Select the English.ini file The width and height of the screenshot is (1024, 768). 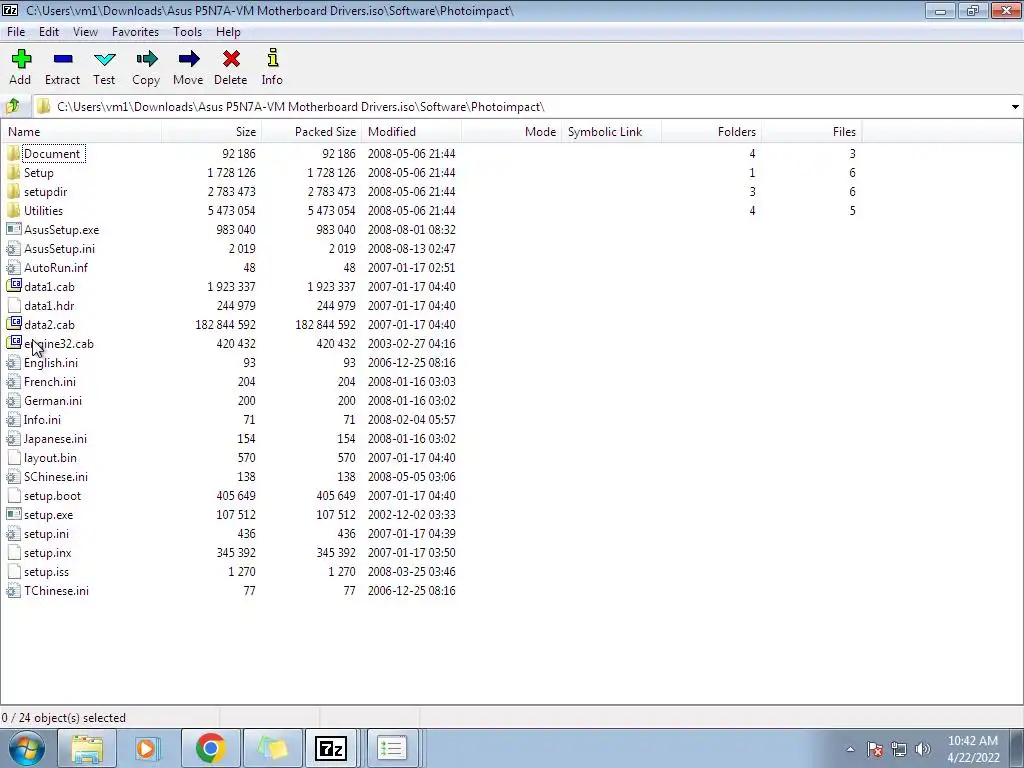(x=51, y=362)
